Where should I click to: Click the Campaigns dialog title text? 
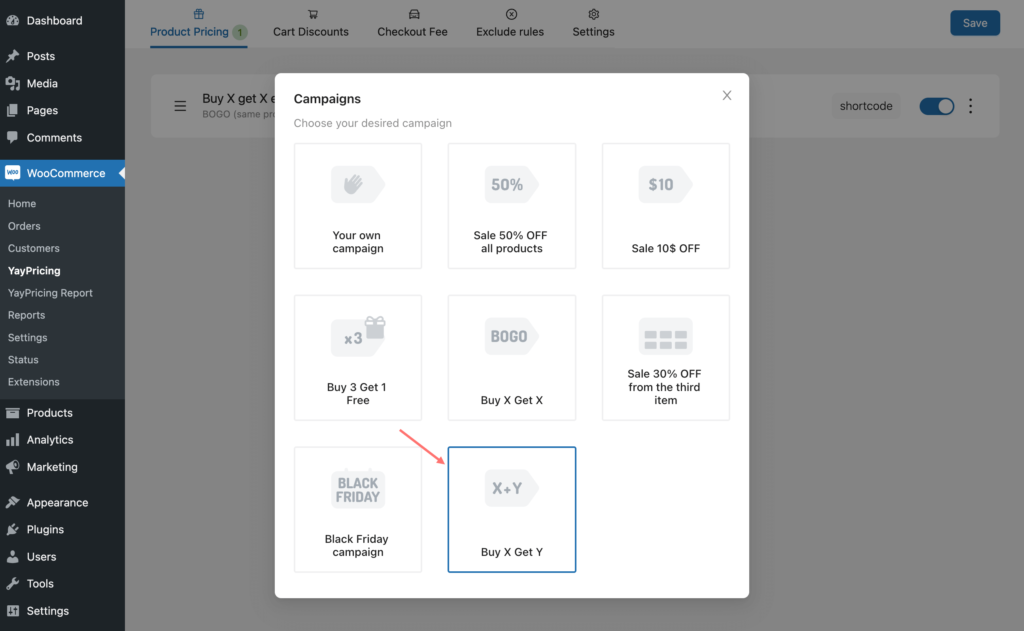[x=327, y=99]
